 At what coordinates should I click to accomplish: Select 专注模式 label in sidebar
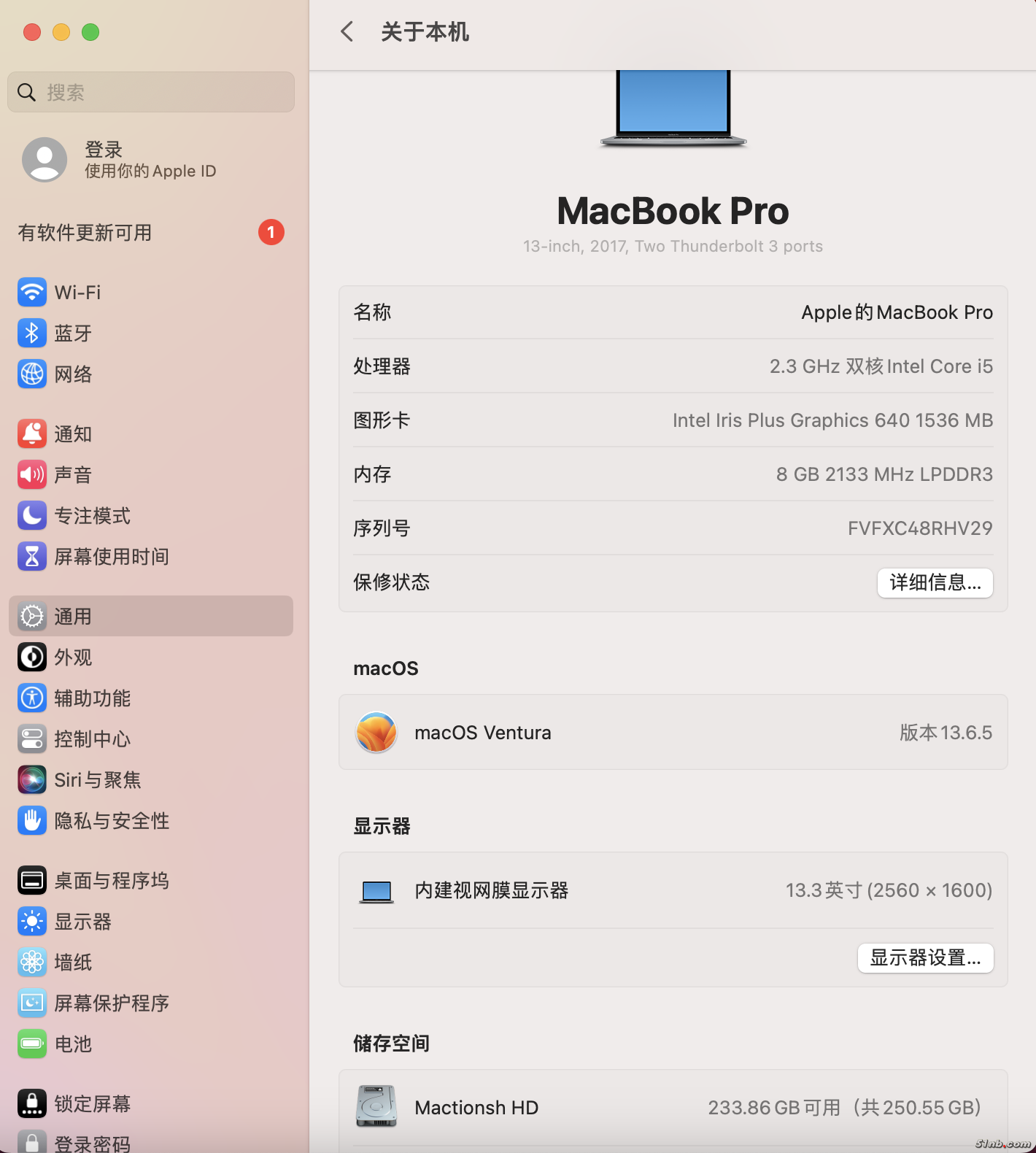click(x=93, y=516)
